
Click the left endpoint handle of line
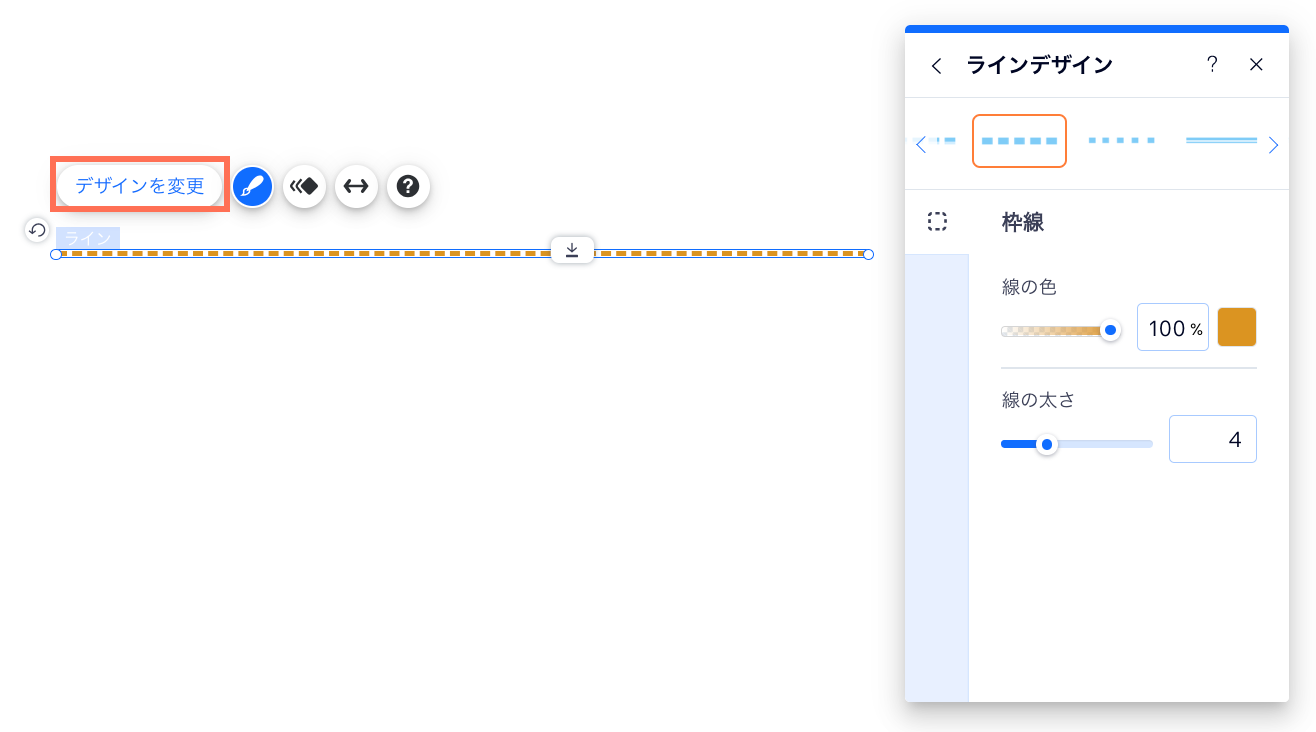pos(56,254)
